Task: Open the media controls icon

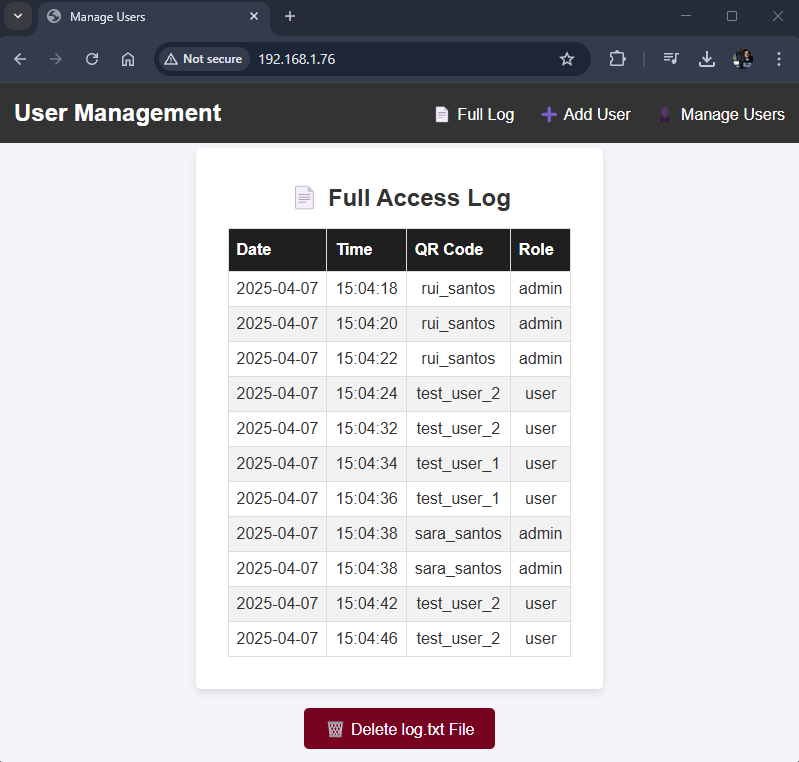Action: (671, 59)
